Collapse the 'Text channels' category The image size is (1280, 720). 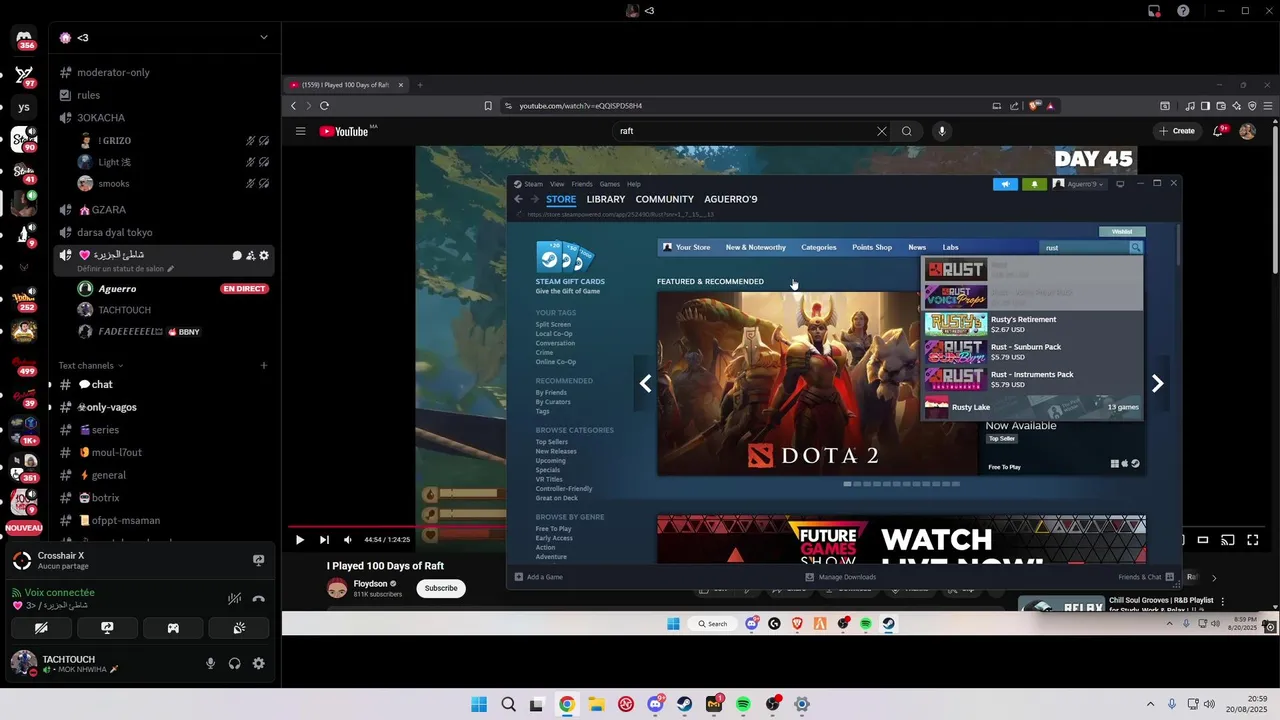point(91,365)
